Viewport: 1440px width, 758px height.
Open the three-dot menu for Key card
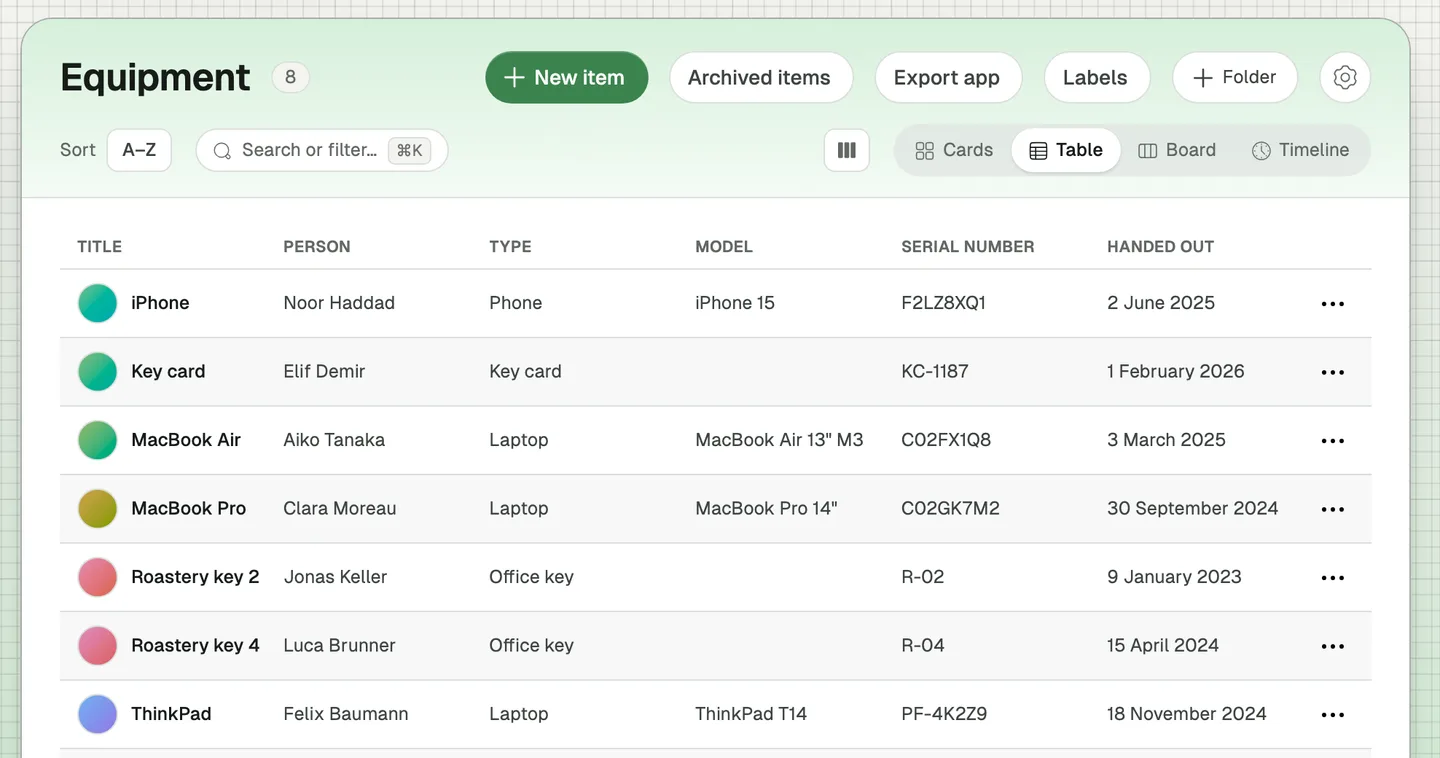(1333, 372)
